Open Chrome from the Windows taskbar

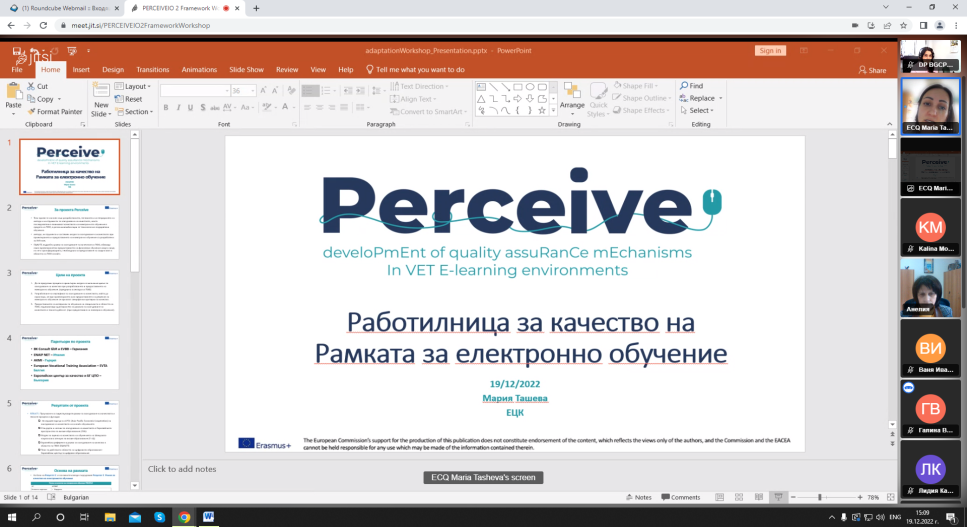pyautogui.click(x=184, y=517)
